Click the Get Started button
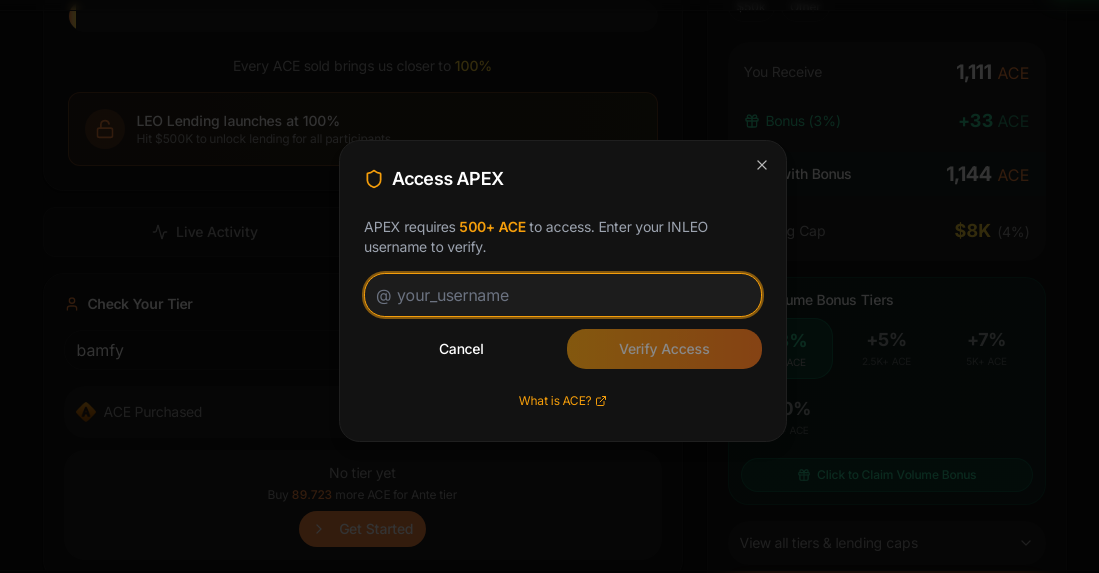The width and height of the screenshot is (1099, 573). tap(363, 529)
